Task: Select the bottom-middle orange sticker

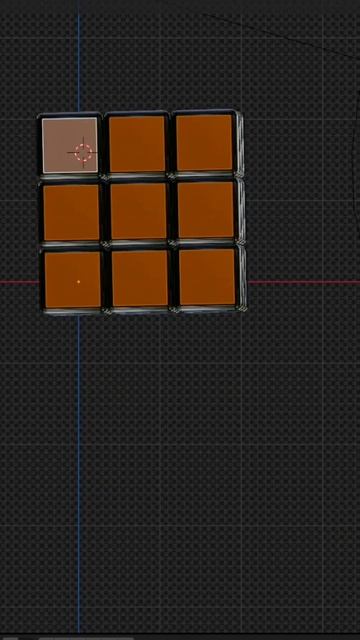Action: (x=140, y=278)
